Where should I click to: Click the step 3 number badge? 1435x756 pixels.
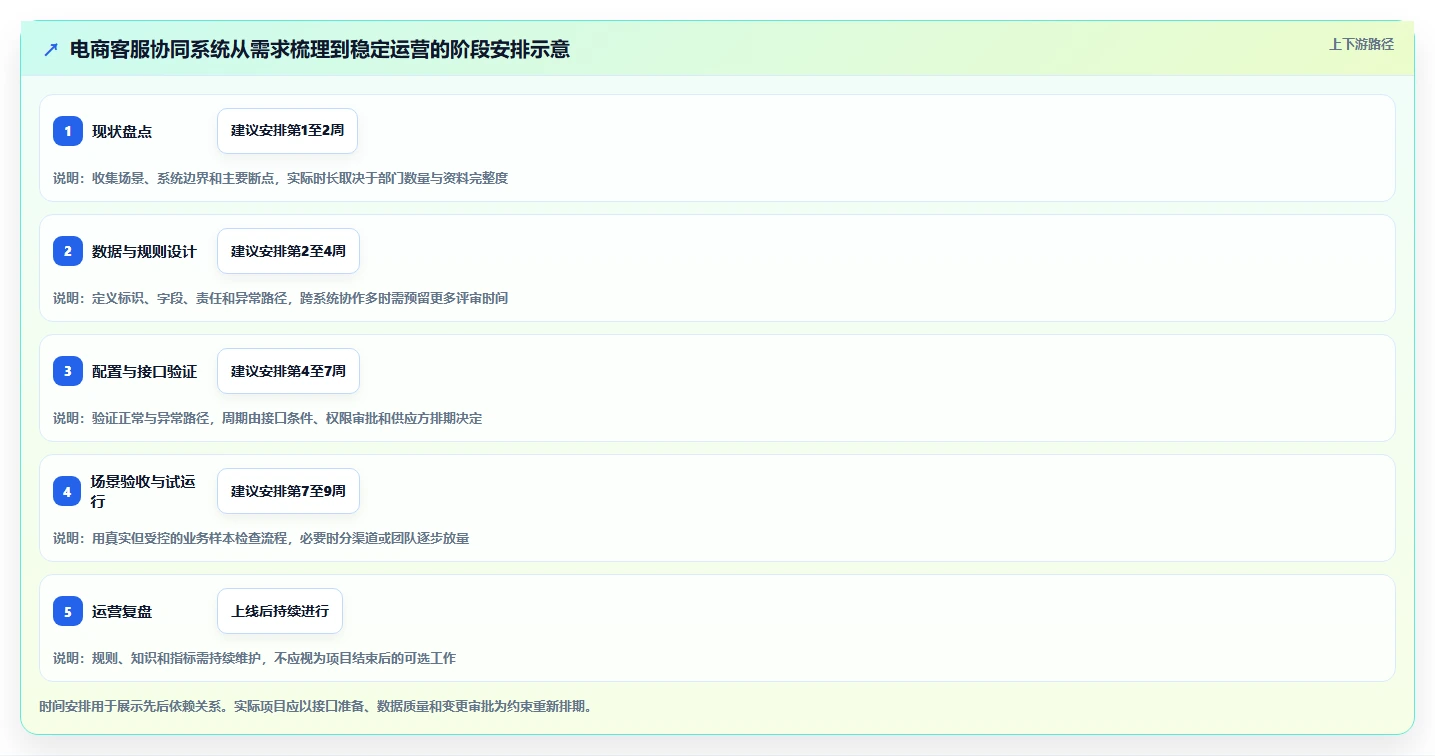pyautogui.click(x=68, y=371)
